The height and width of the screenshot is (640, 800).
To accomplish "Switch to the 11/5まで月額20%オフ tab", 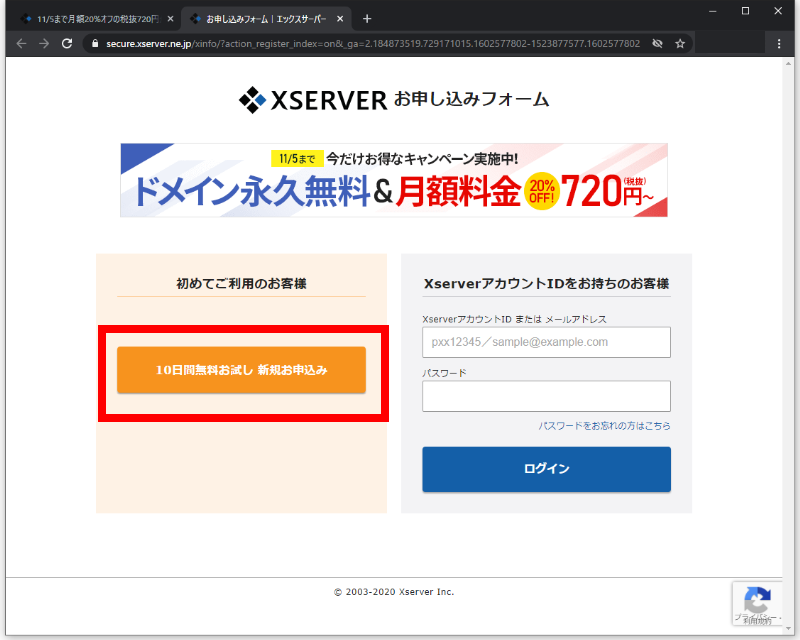I will coord(97,19).
